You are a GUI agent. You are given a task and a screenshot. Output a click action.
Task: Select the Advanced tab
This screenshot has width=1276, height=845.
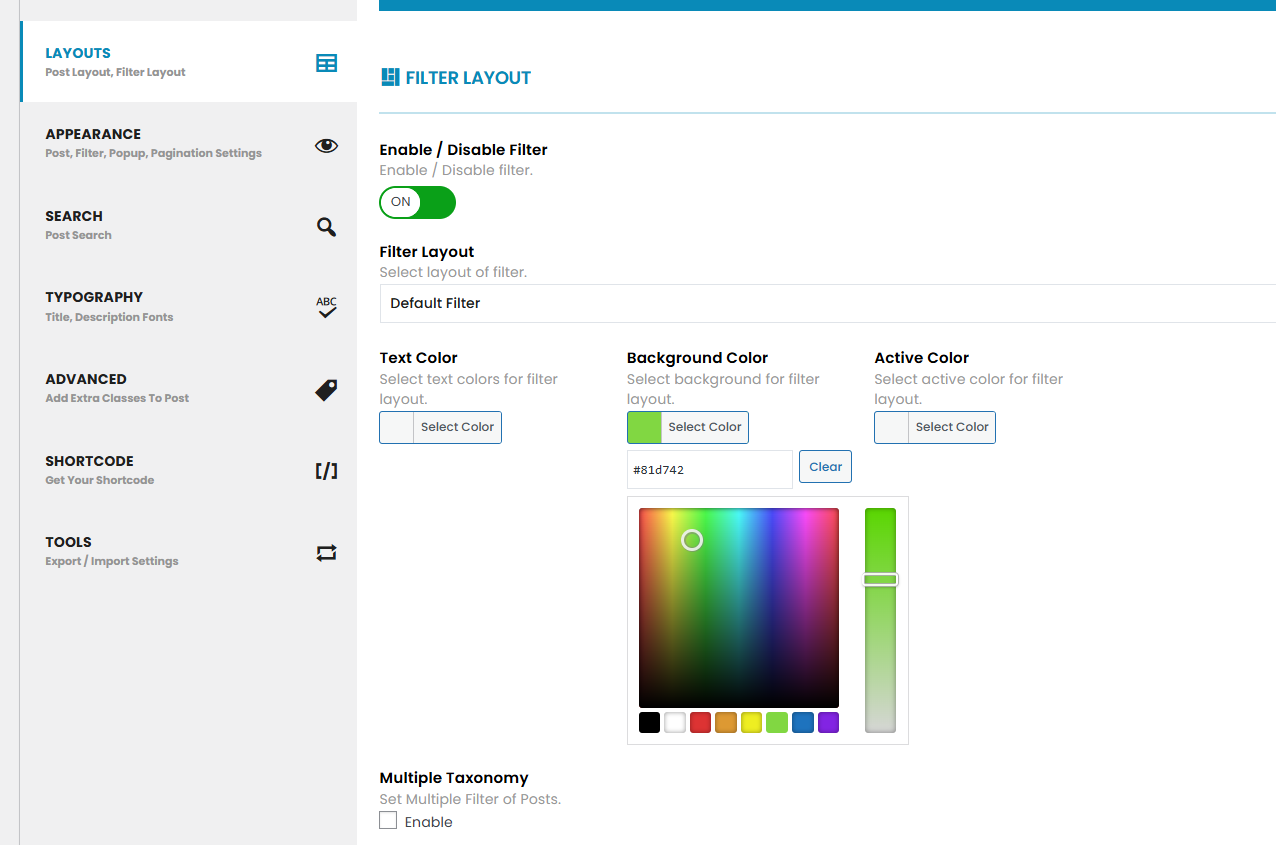[188, 388]
